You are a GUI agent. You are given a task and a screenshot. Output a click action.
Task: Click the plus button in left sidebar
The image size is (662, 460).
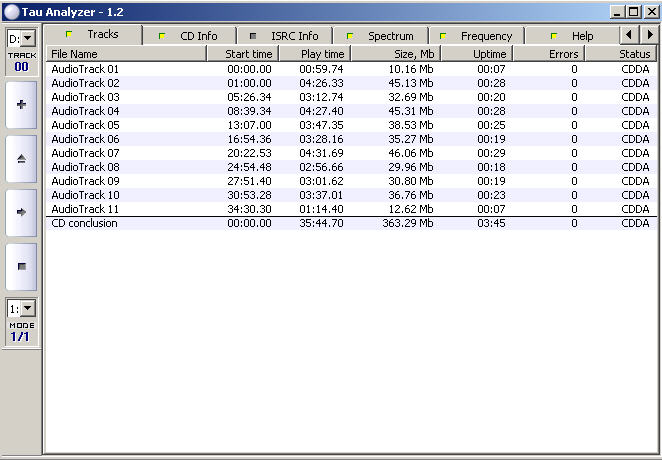pyautogui.click(x=21, y=104)
